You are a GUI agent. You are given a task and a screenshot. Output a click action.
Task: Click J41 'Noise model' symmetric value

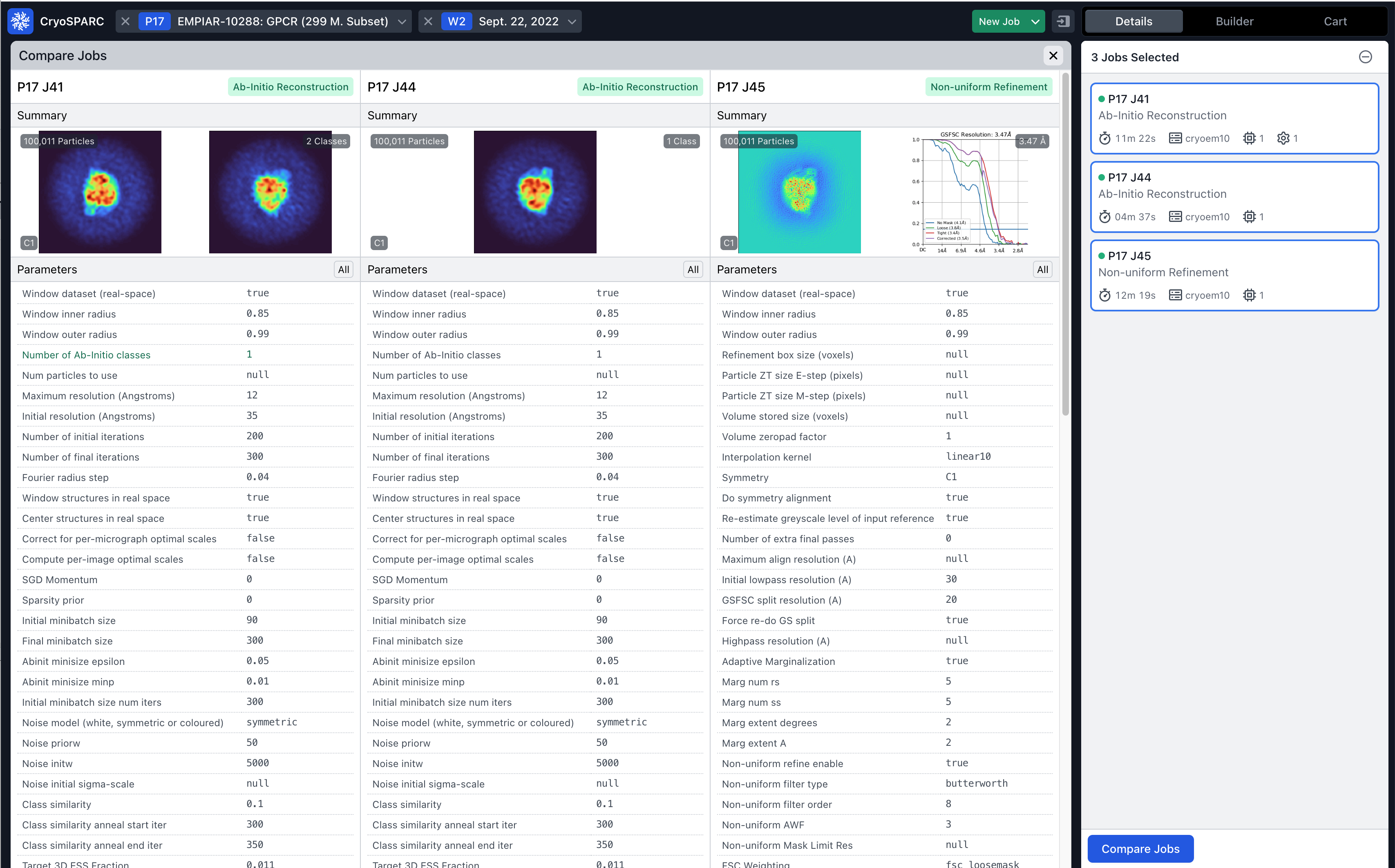pos(271,722)
